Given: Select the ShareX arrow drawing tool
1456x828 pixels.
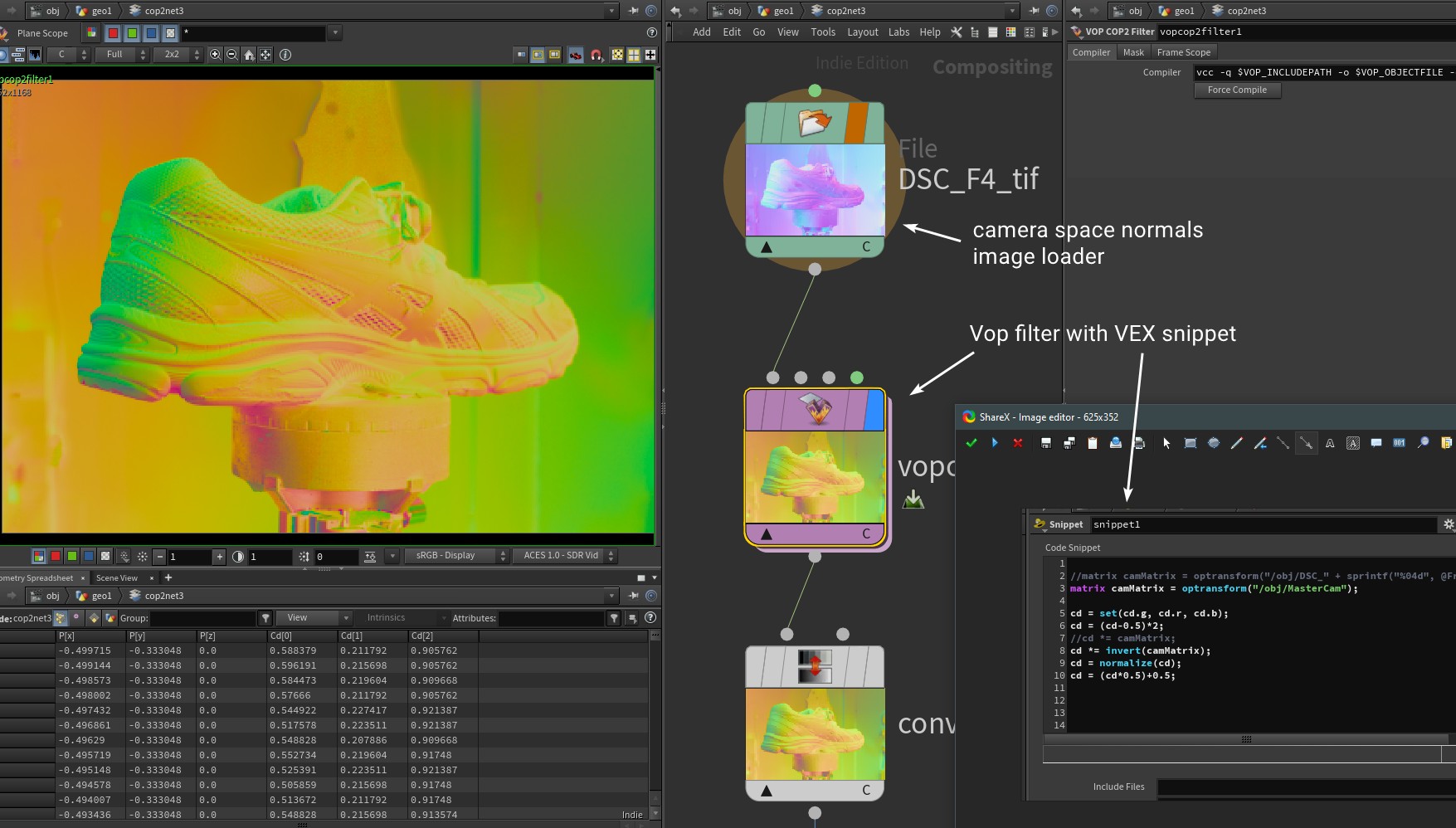Looking at the screenshot, I should pyautogui.click(x=1306, y=443).
